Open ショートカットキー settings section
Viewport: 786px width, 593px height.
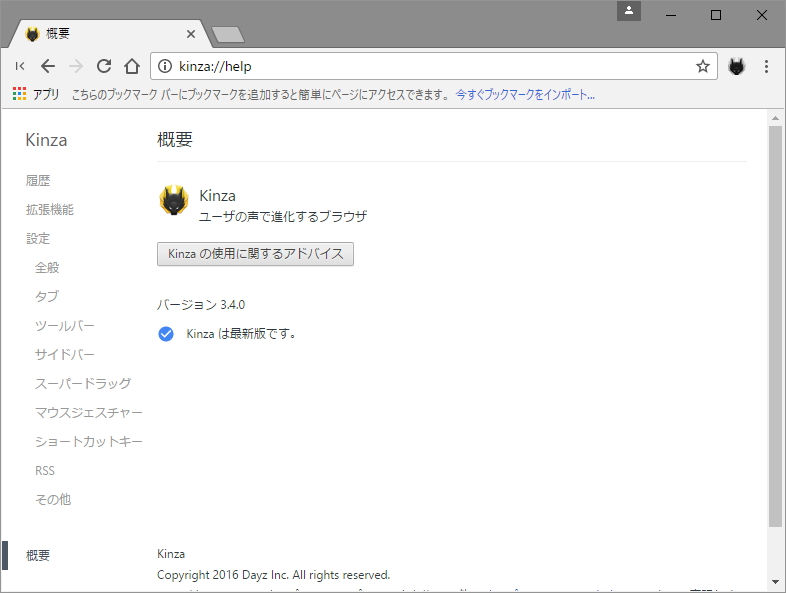tap(89, 442)
